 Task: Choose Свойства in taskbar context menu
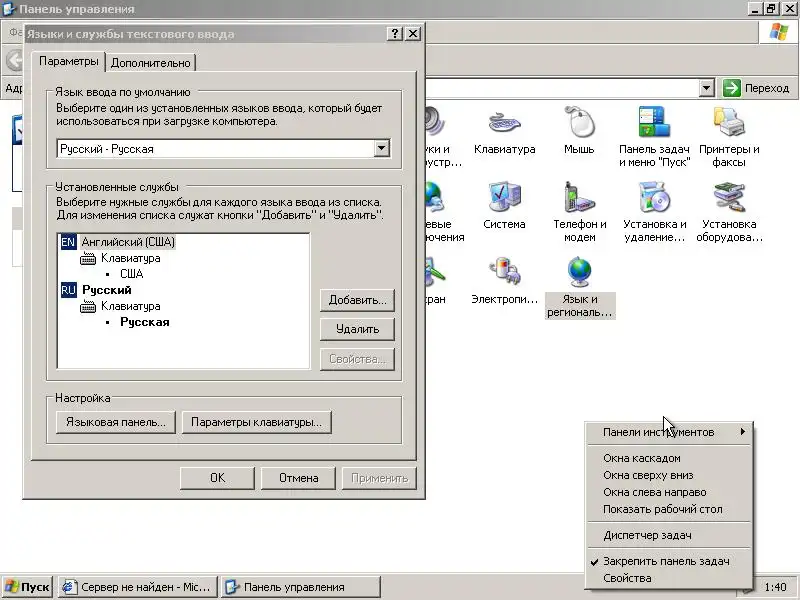coord(669,578)
